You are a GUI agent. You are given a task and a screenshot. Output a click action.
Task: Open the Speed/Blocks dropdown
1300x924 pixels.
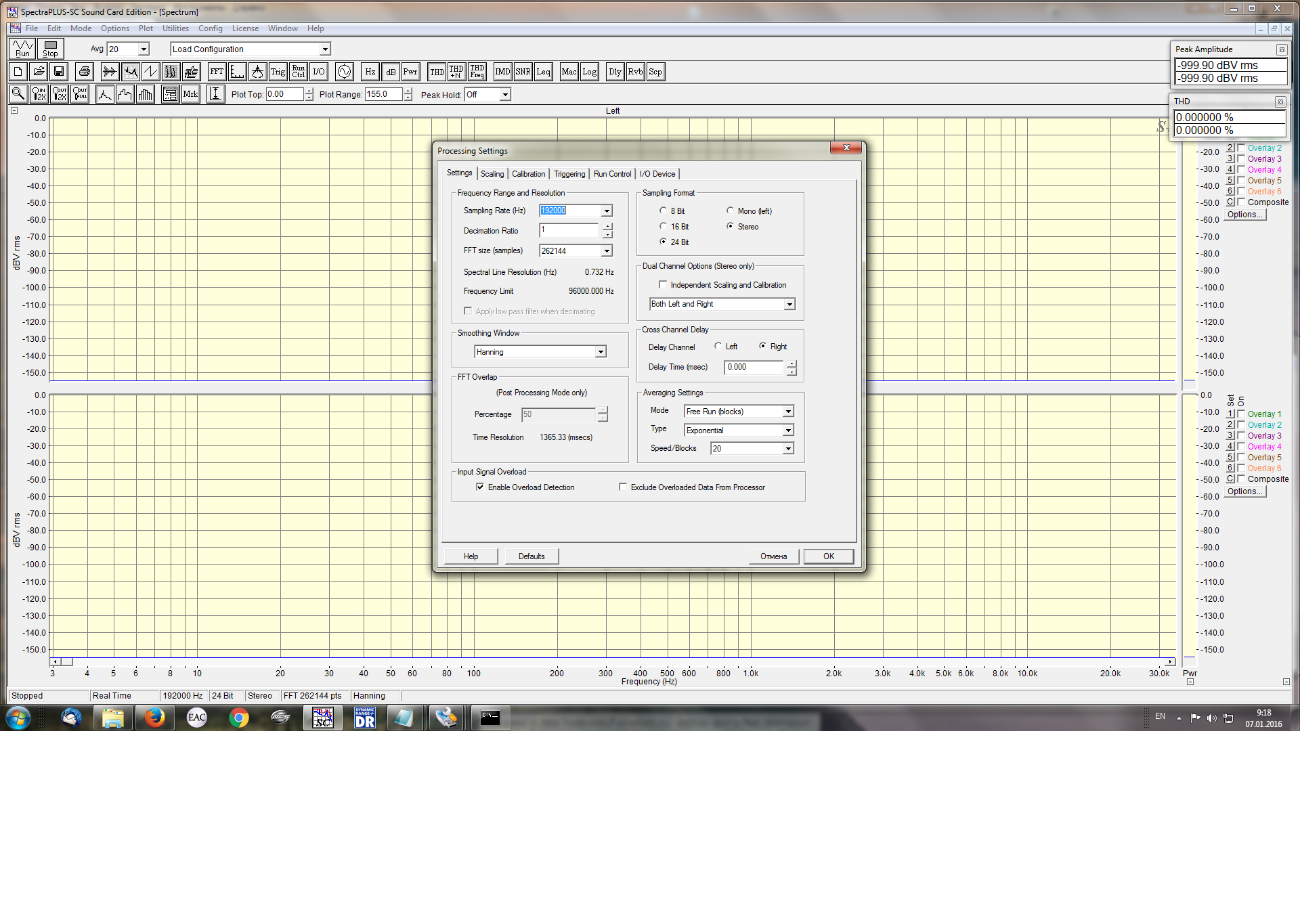(788, 449)
